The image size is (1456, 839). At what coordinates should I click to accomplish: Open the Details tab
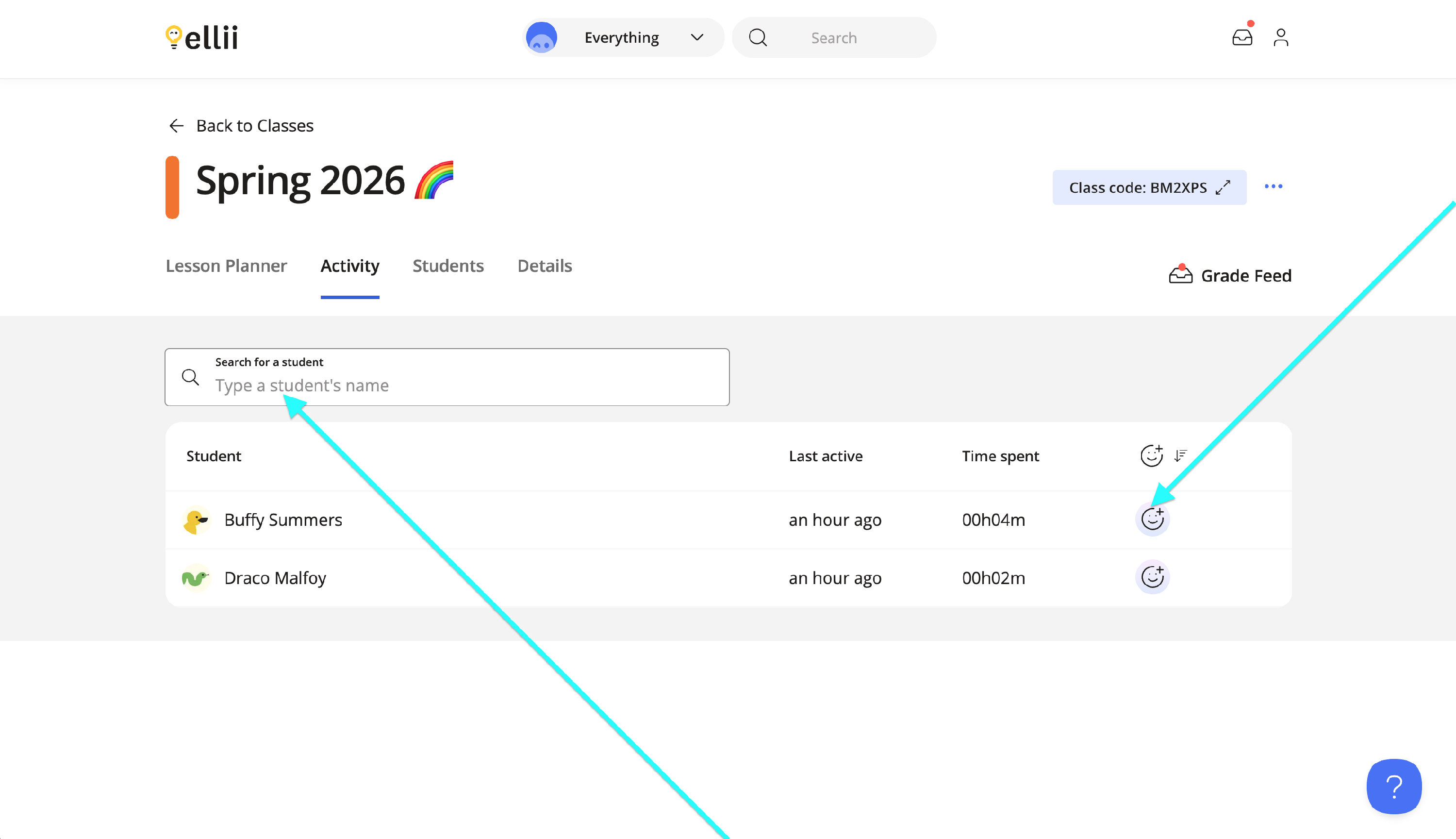544,266
